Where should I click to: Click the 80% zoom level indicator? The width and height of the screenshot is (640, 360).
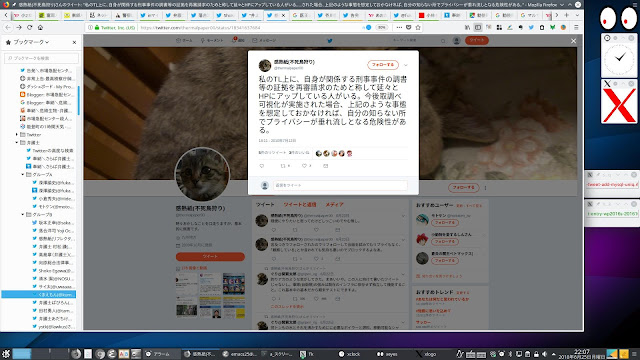click(x=381, y=27)
